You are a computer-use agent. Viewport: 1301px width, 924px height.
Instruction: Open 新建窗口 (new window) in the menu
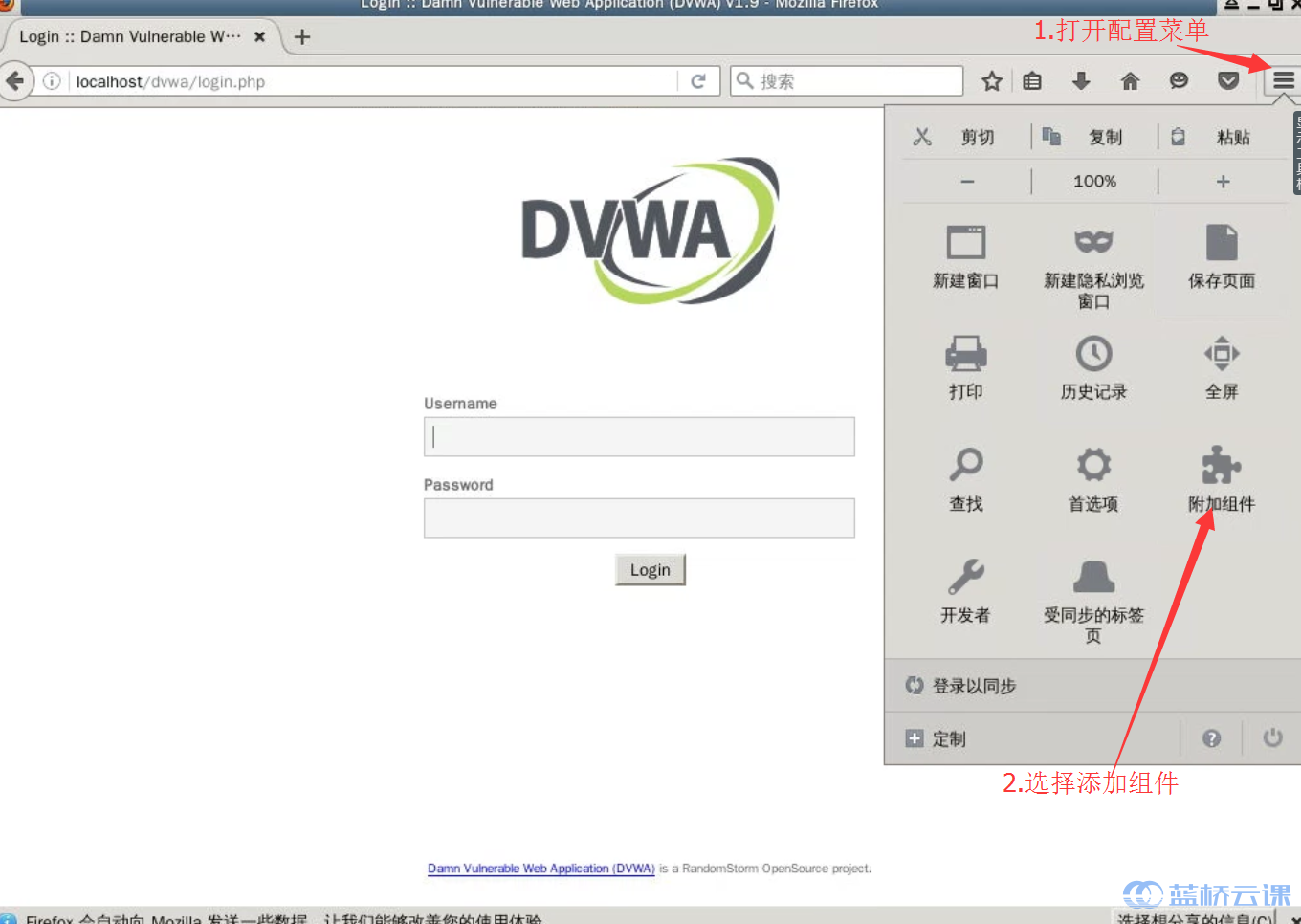pyautogui.click(x=966, y=256)
